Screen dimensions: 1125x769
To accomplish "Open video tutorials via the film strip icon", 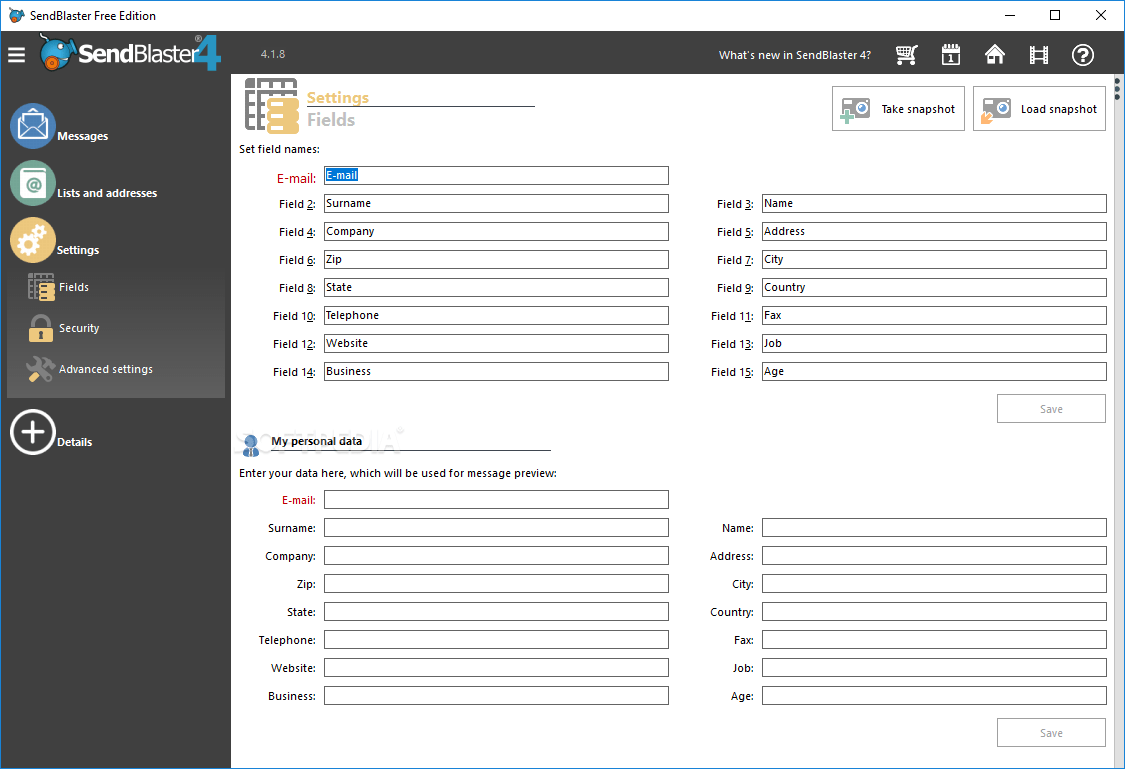I will click(x=1038, y=55).
